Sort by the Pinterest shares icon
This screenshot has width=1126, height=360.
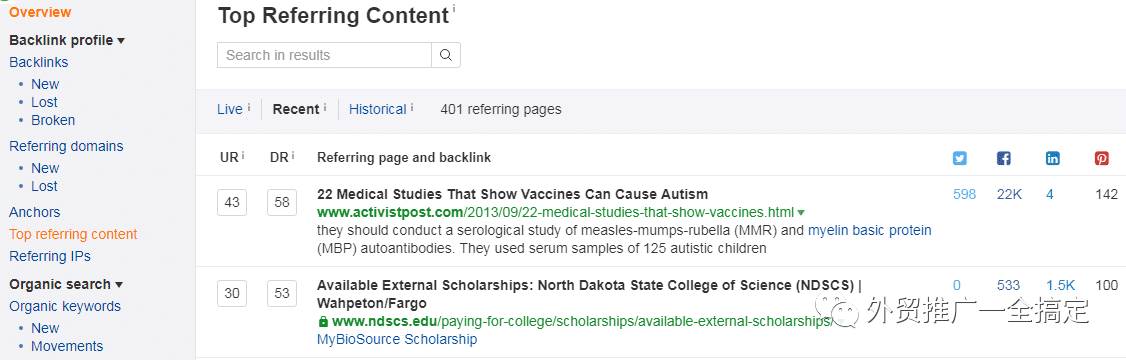click(x=1102, y=158)
